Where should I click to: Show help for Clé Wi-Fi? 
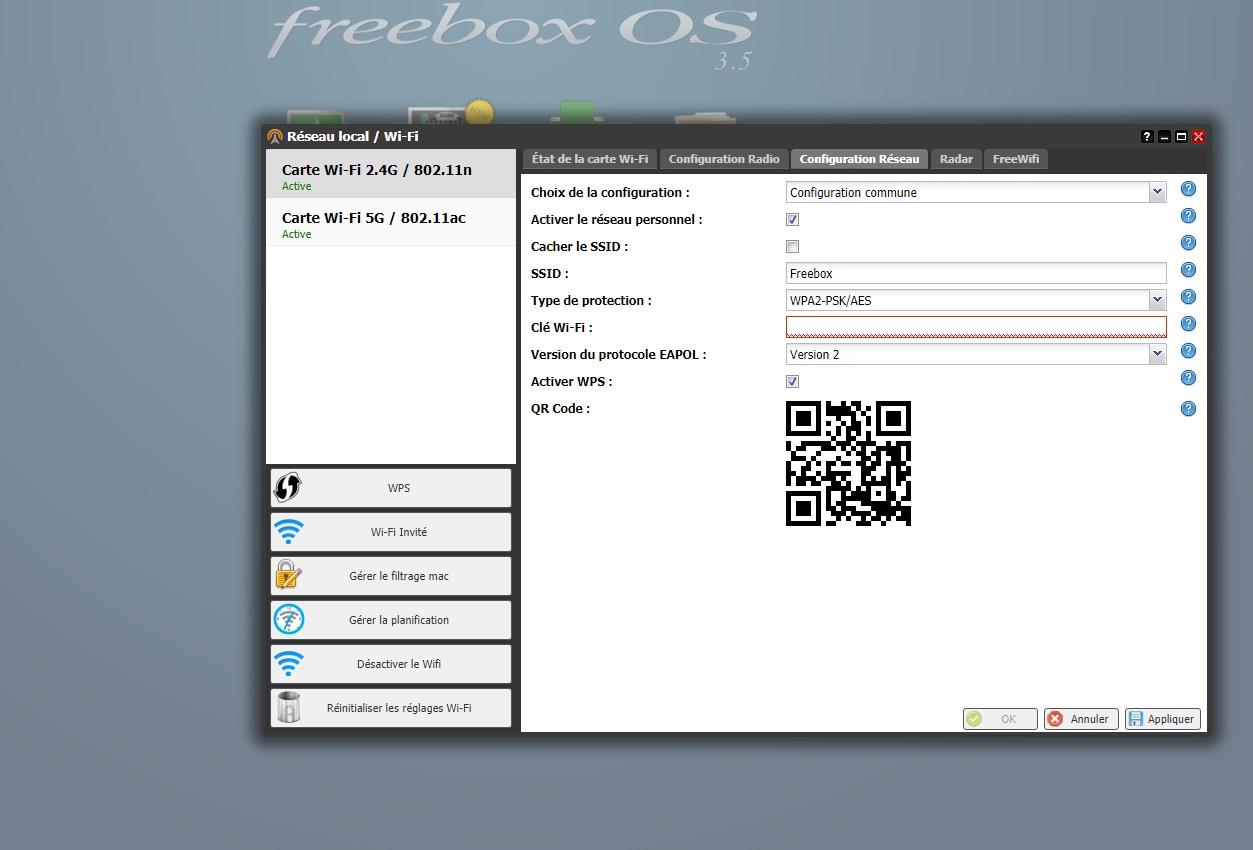pos(1188,324)
